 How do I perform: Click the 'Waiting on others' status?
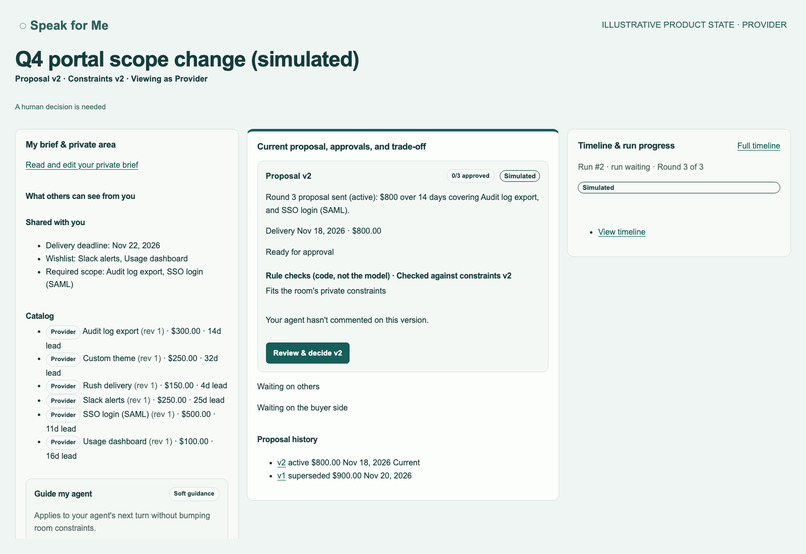(288, 387)
